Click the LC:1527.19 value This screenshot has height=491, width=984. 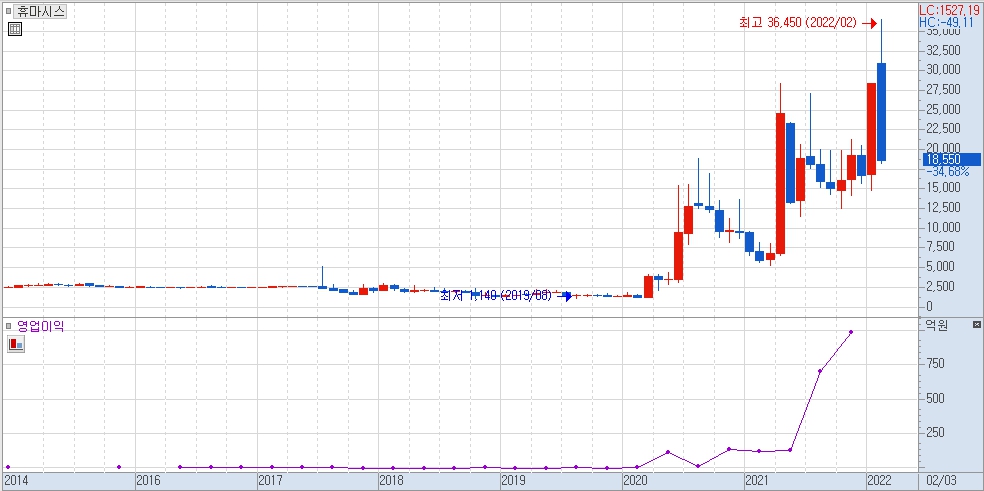tap(949, 11)
